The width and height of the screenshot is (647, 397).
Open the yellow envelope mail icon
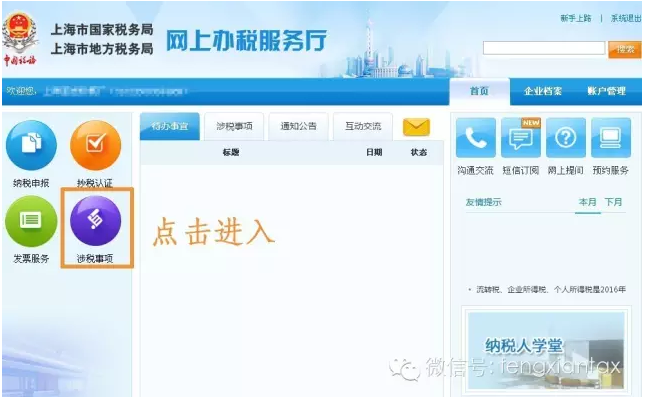416,127
